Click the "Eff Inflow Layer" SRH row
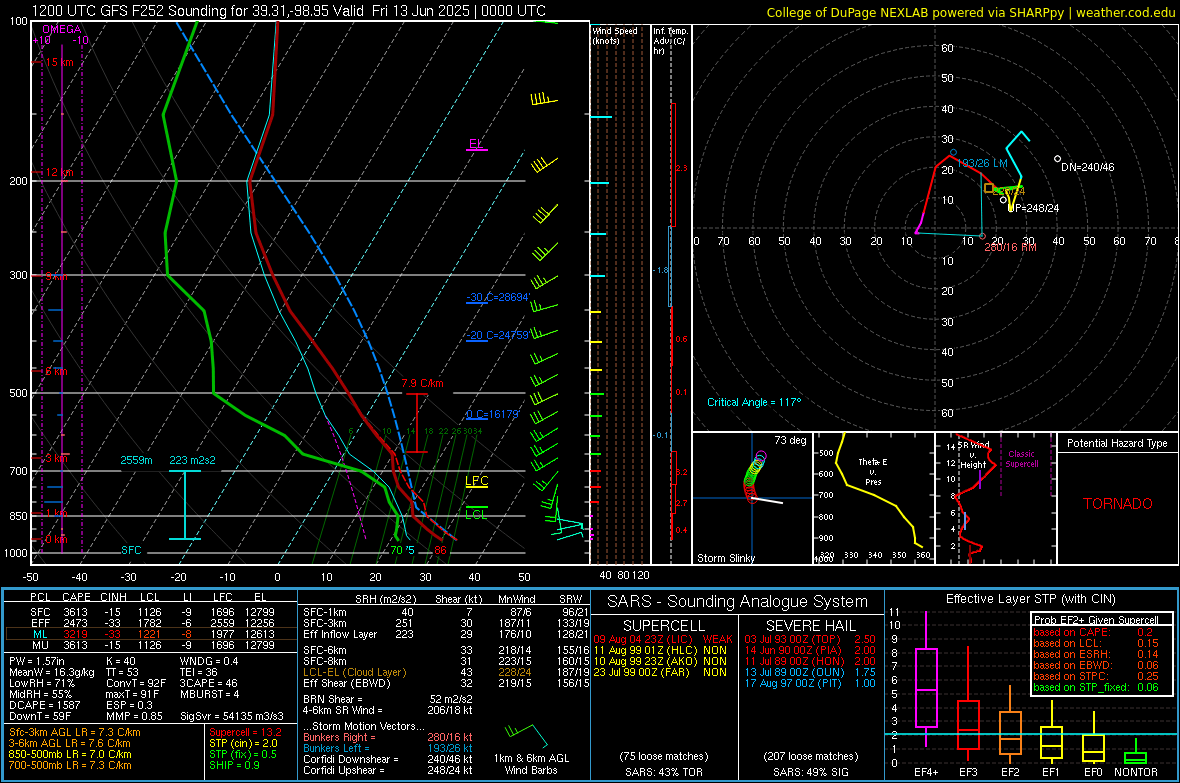The width and height of the screenshot is (1180, 783). point(446,635)
